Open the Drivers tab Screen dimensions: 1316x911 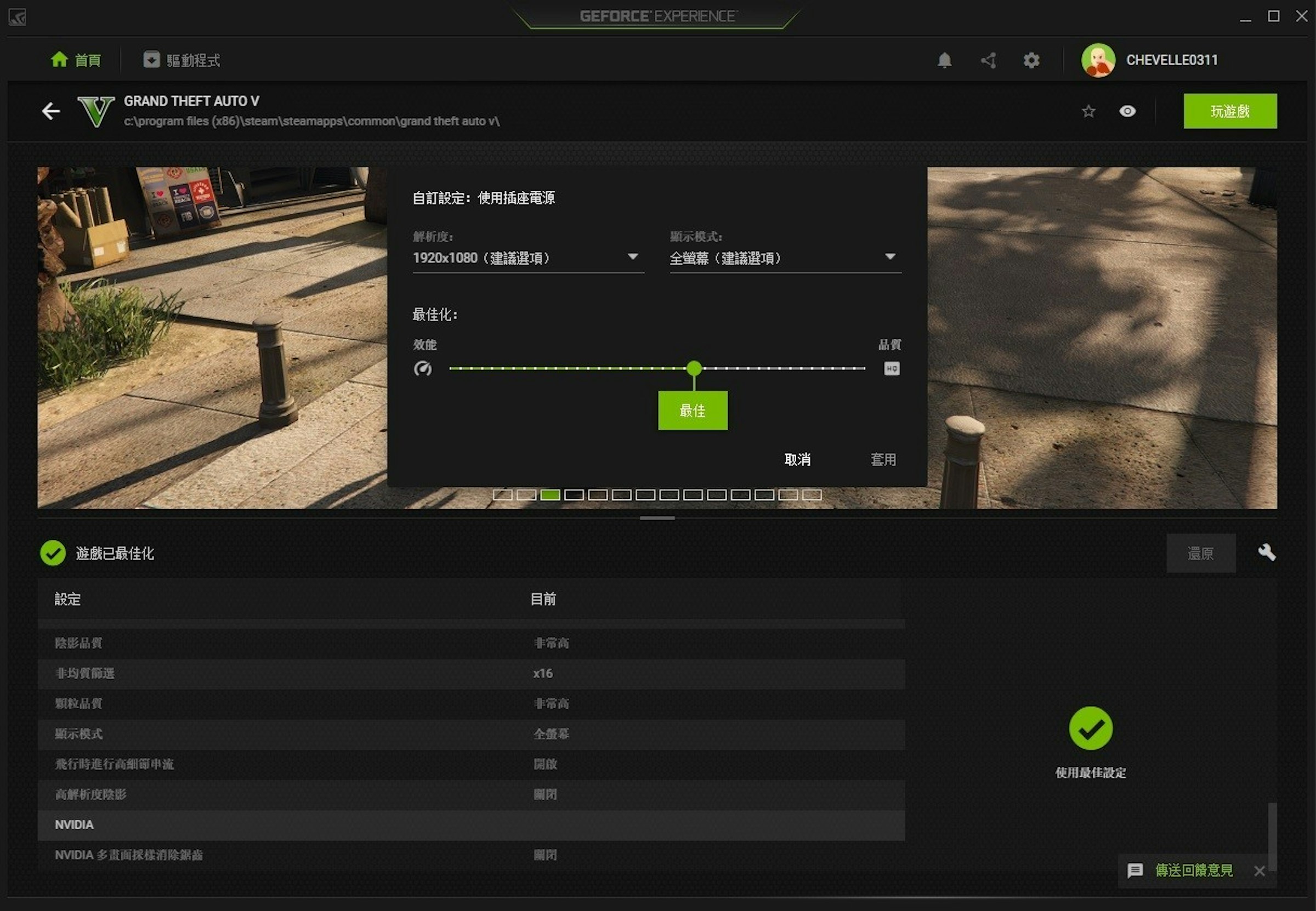[181, 60]
